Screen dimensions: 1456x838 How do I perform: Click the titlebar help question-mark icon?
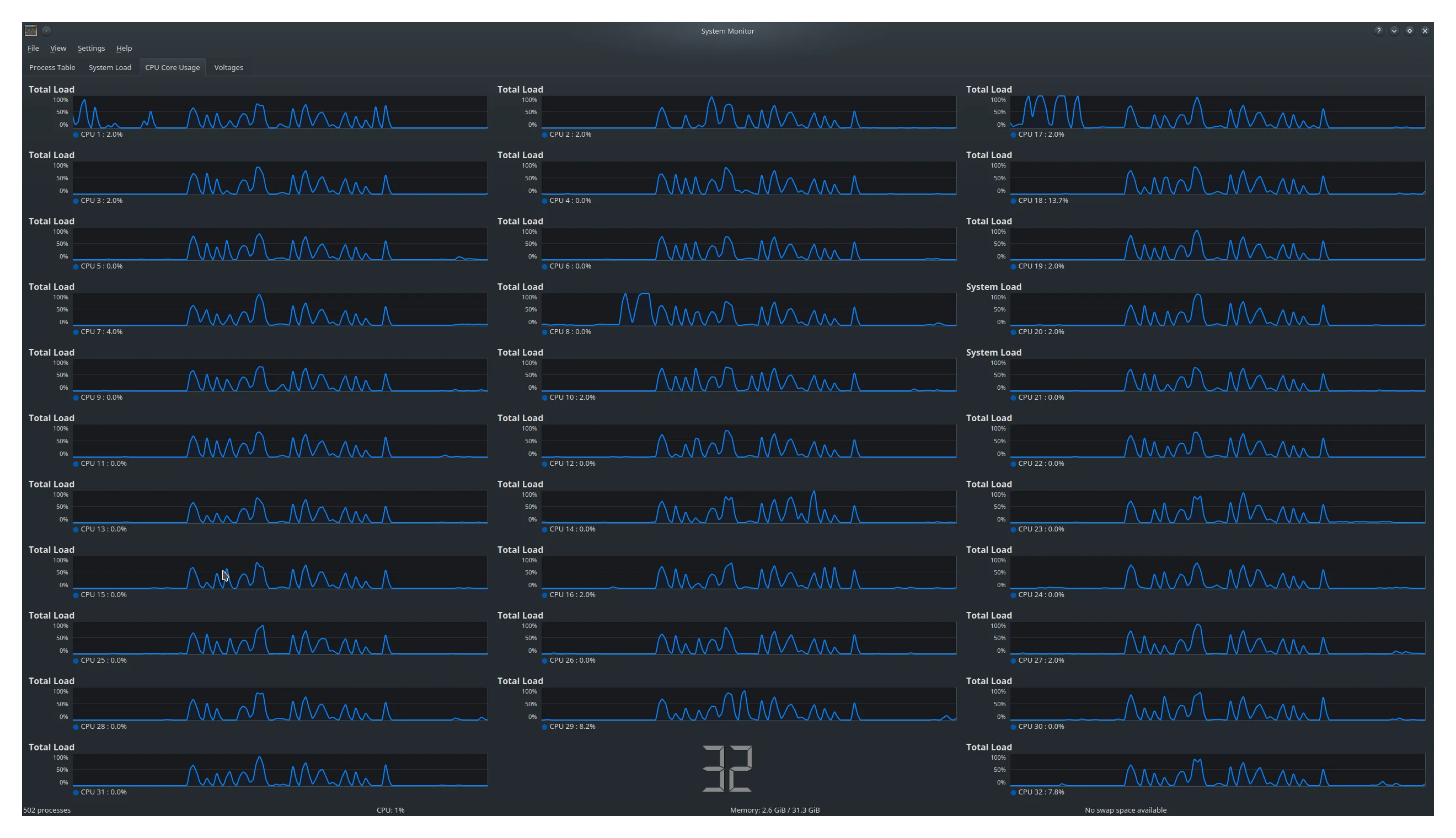click(x=1378, y=31)
